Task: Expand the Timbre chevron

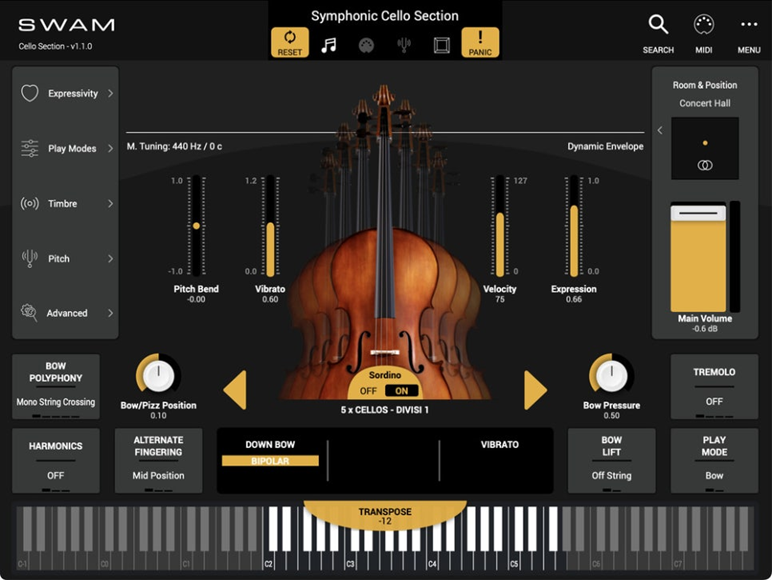Action: click(x=110, y=203)
